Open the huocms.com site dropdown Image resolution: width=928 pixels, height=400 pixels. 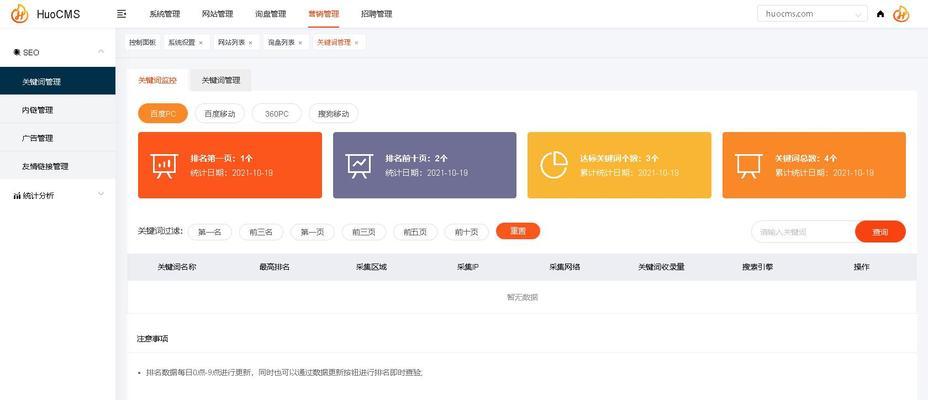click(812, 14)
